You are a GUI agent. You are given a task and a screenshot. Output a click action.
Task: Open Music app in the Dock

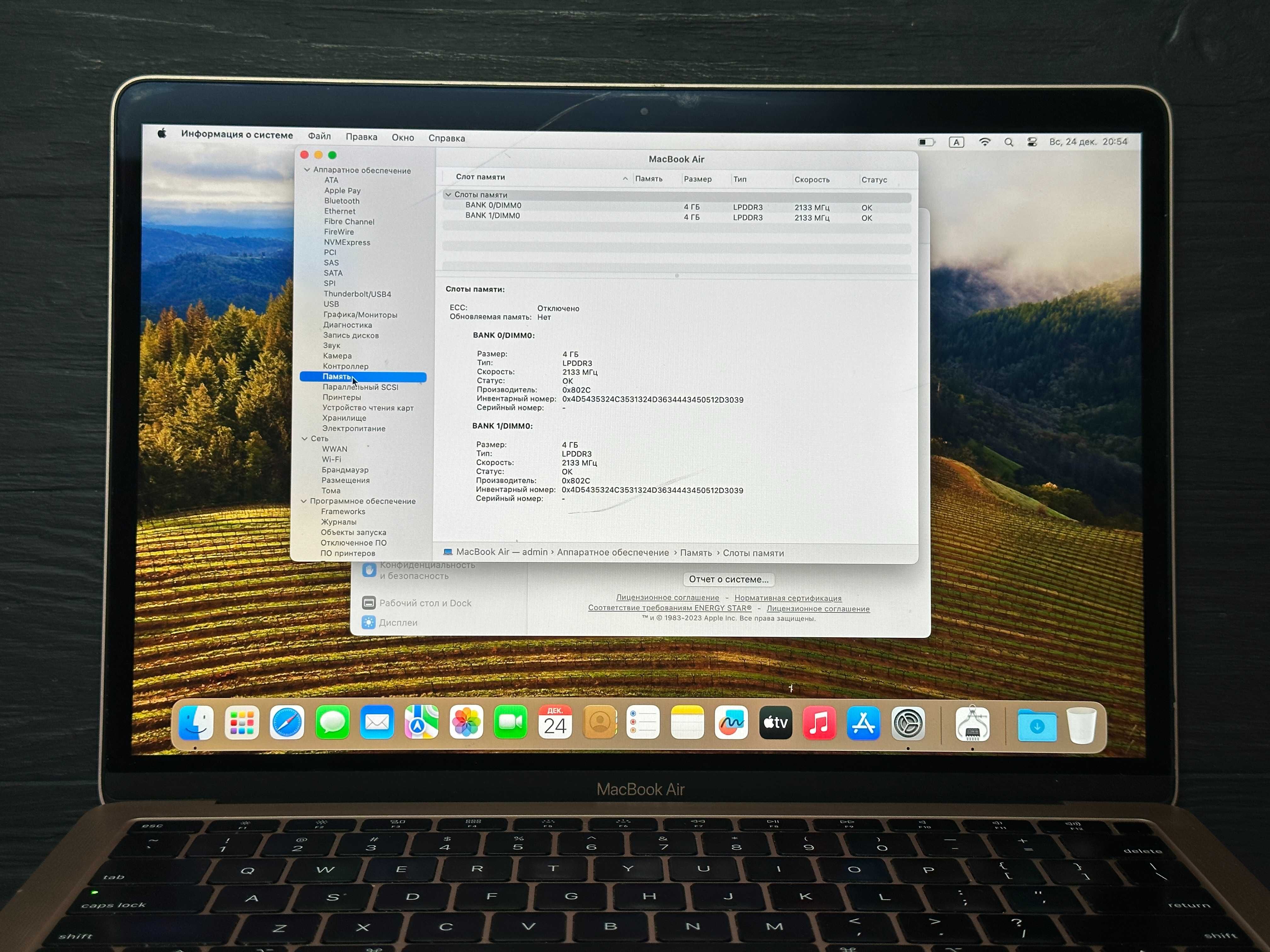[819, 722]
